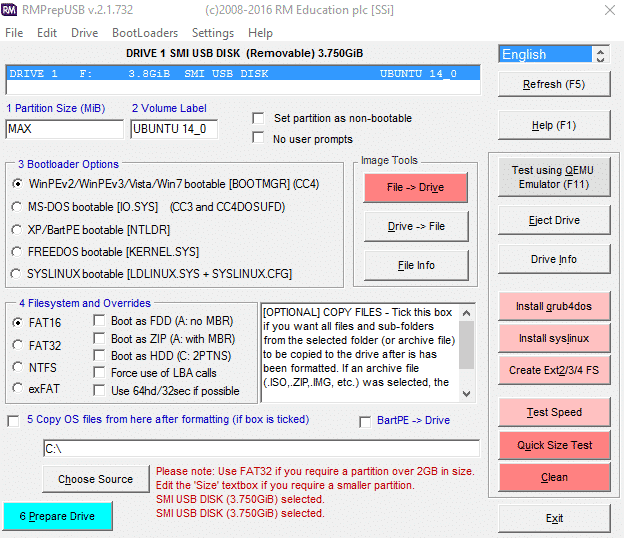Enable Set partition as non-bootable
Image resolution: width=624 pixels, height=538 pixels.
259,118
